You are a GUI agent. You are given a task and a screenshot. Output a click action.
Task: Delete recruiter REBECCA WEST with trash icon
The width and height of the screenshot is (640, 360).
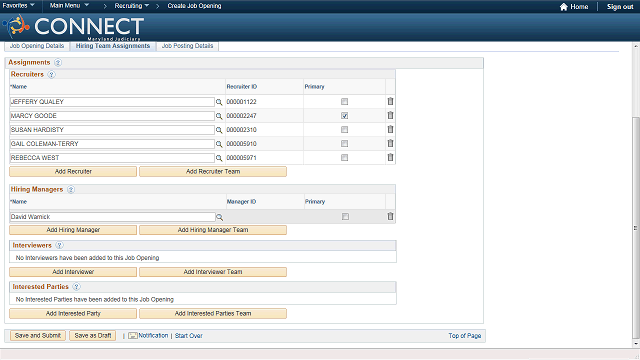[x=390, y=157]
